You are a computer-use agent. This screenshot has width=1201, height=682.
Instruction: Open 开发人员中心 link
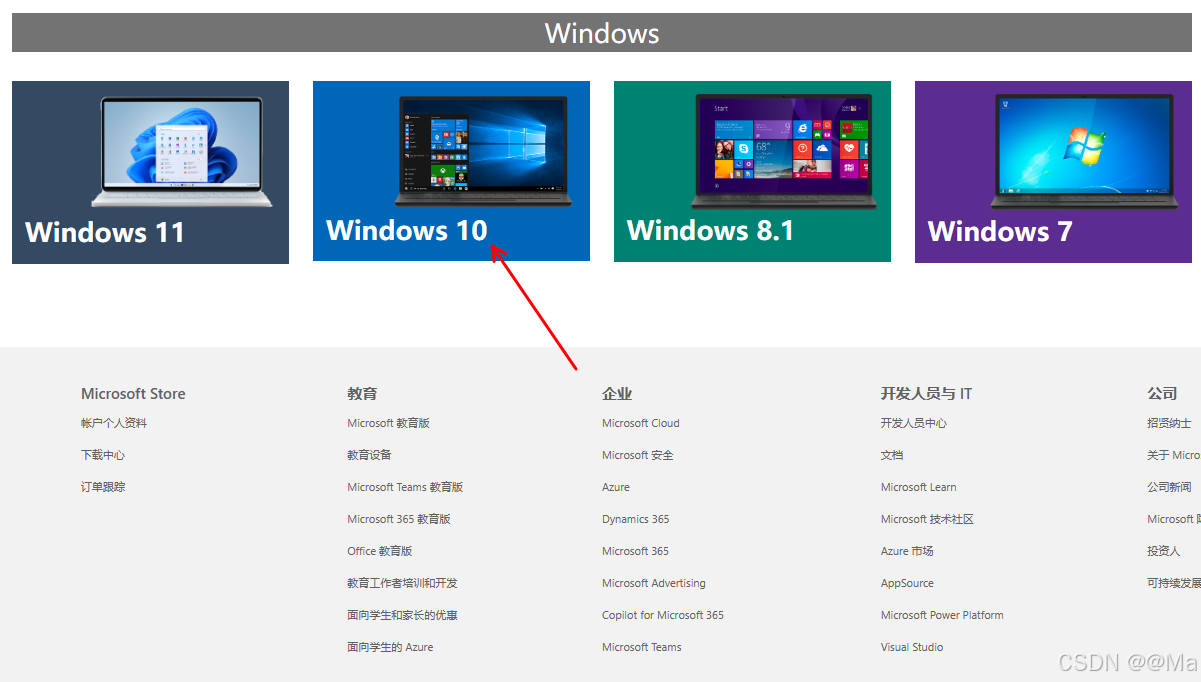(914, 423)
